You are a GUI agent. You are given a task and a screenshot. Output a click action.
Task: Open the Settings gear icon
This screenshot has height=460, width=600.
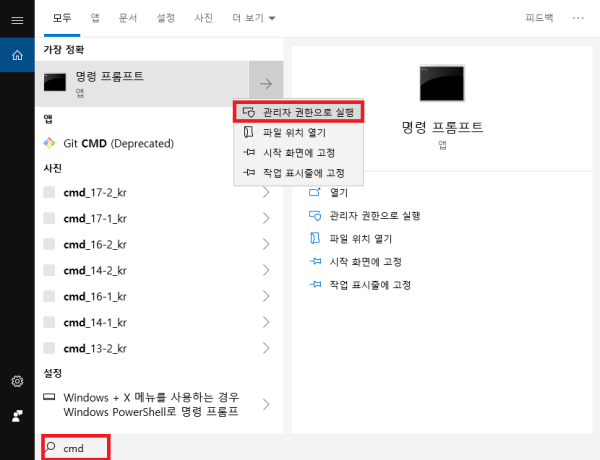pyautogui.click(x=17, y=381)
